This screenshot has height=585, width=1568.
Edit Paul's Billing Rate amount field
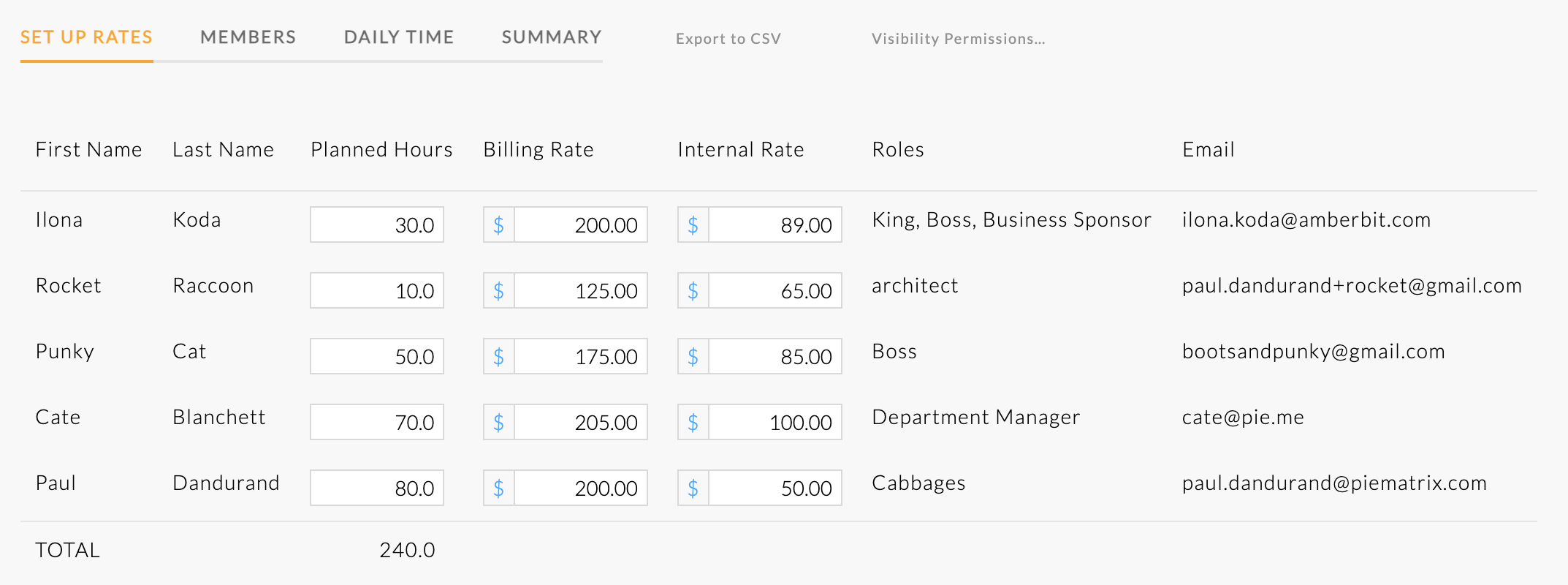581,488
